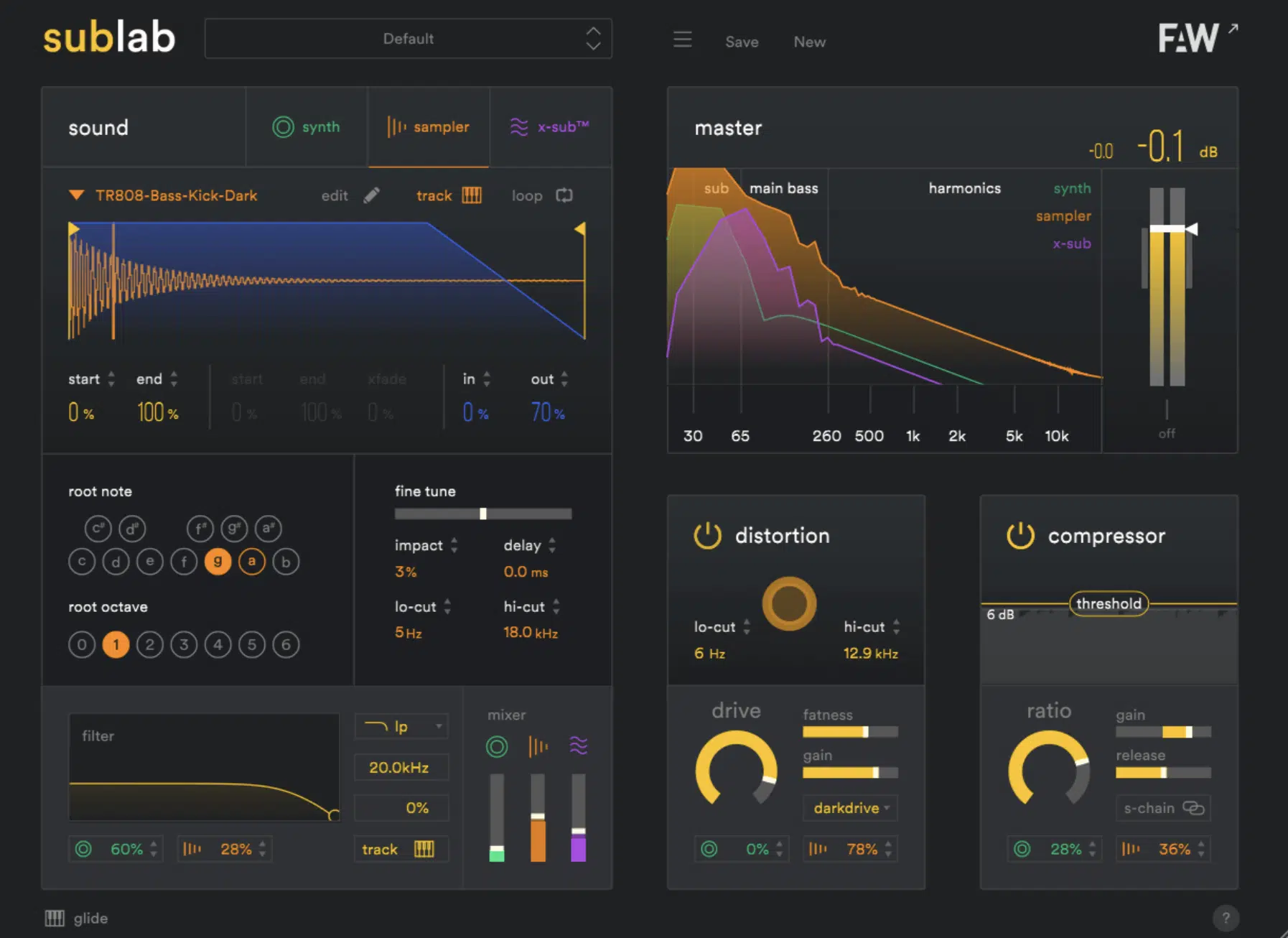This screenshot has height=938, width=1288.
Task: Click the filter synth amount icon
Action: 84,849
